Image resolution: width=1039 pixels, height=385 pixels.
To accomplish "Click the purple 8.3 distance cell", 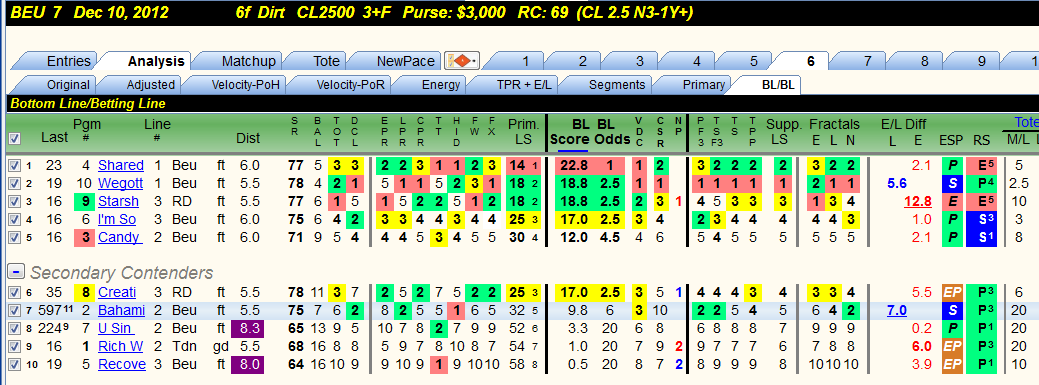I will (248, 328).
